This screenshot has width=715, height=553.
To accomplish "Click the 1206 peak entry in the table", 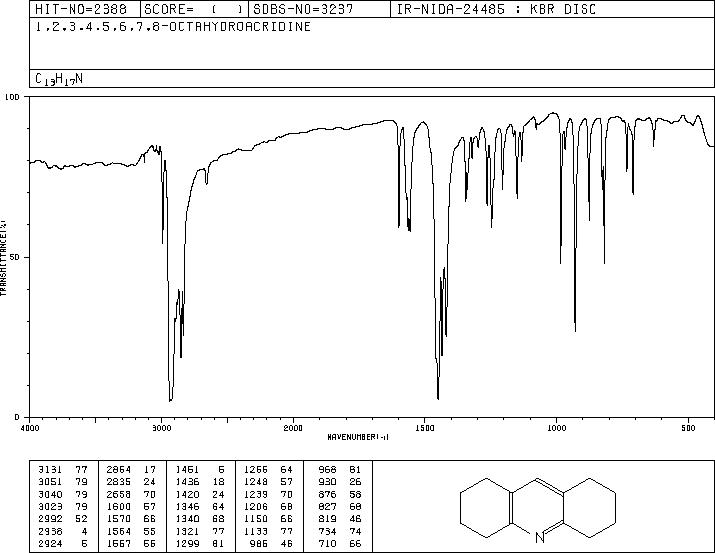I will coord(268,506).
